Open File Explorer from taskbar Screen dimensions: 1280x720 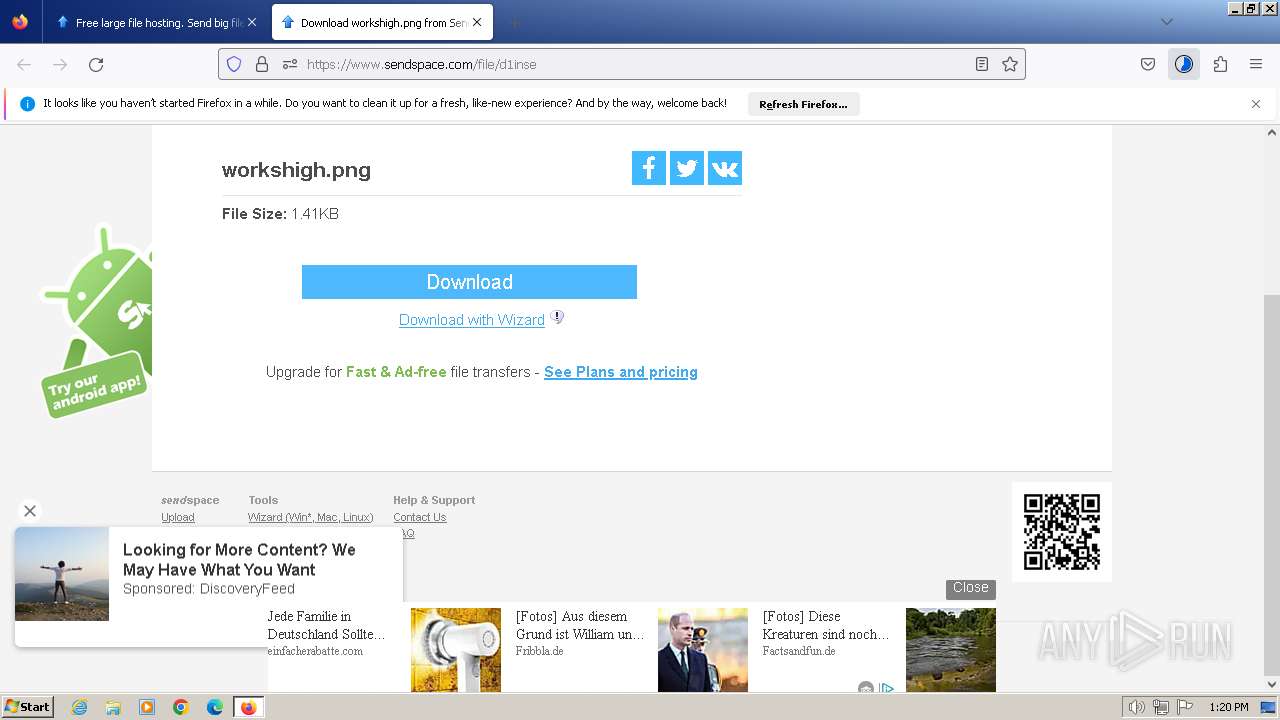click(113, 707)
